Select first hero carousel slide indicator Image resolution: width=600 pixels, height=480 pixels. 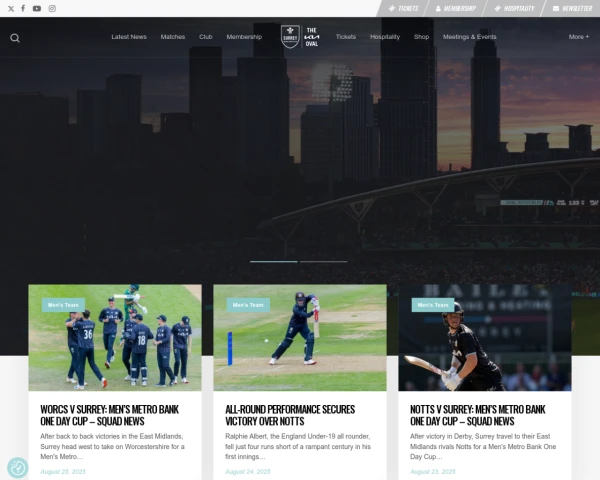click(274, 261)
